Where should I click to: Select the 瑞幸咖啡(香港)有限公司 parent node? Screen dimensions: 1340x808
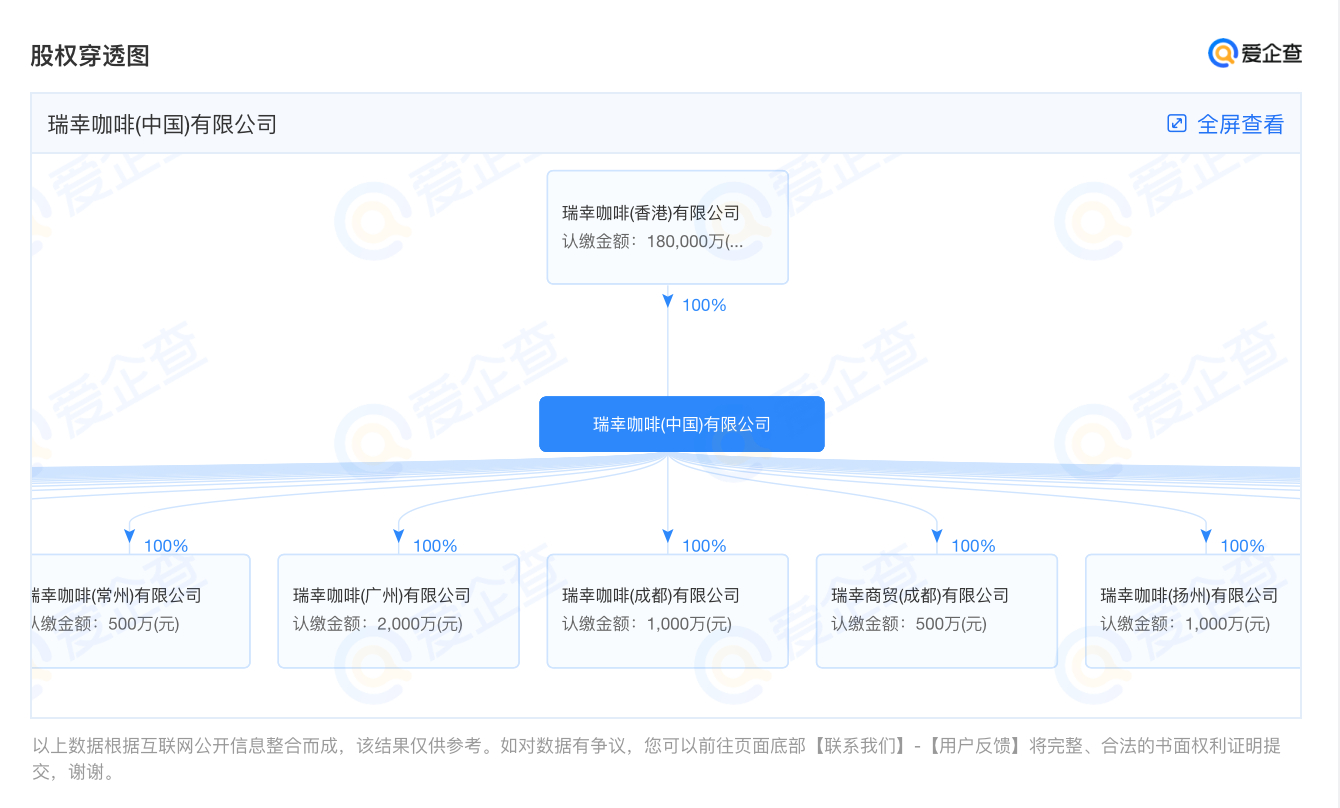[x=668, y=227]
